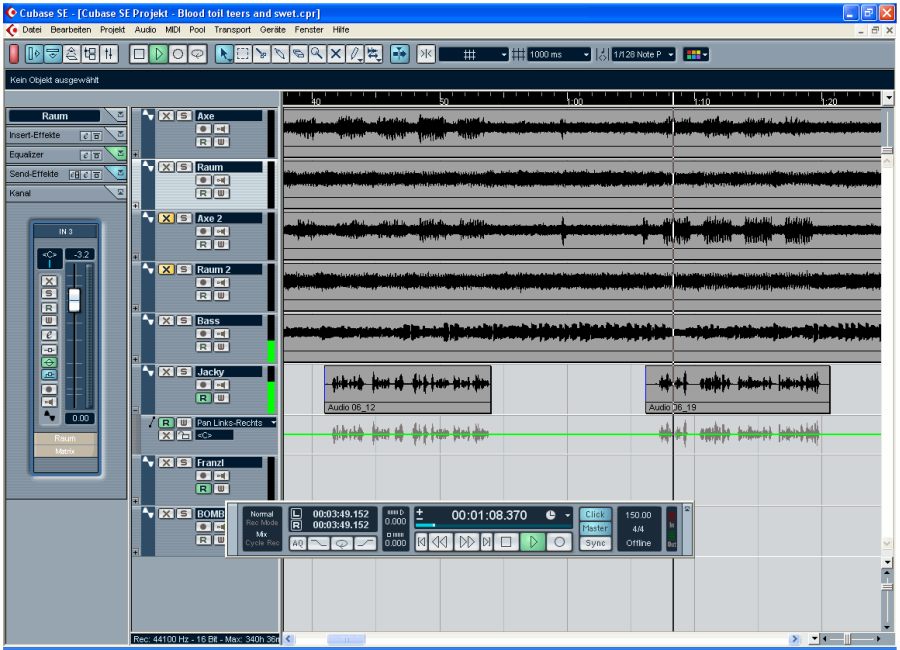
Task: Open the time format dropdown in transport
Action: [568, 515]
